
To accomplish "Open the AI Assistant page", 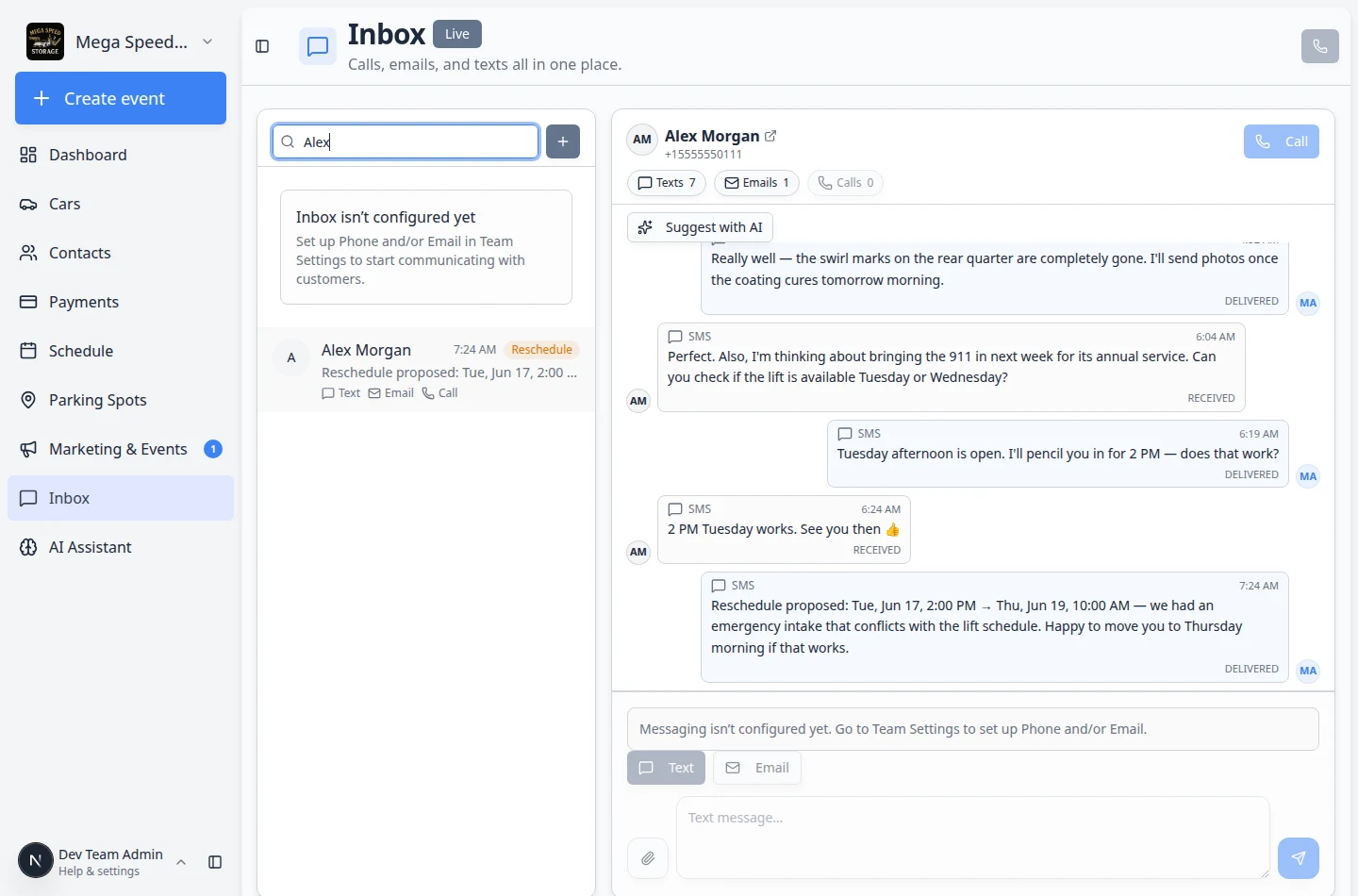I will pos(121,547).
